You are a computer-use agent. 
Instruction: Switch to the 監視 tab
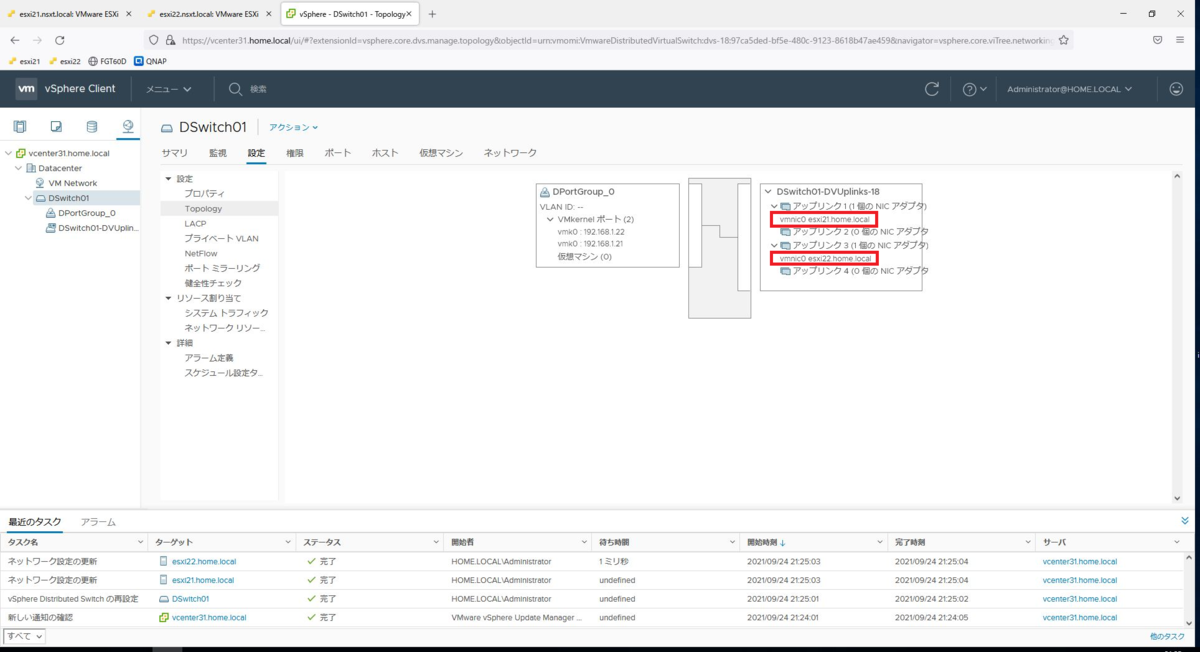218,153
